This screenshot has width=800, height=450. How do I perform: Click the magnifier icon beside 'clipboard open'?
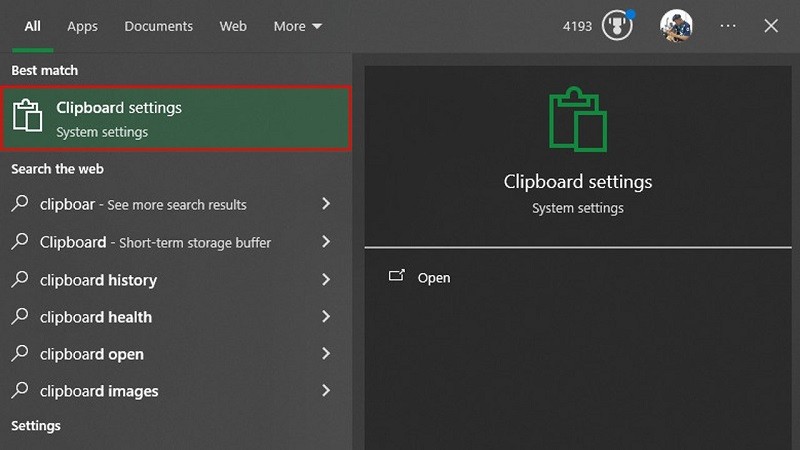pos(20,354)
